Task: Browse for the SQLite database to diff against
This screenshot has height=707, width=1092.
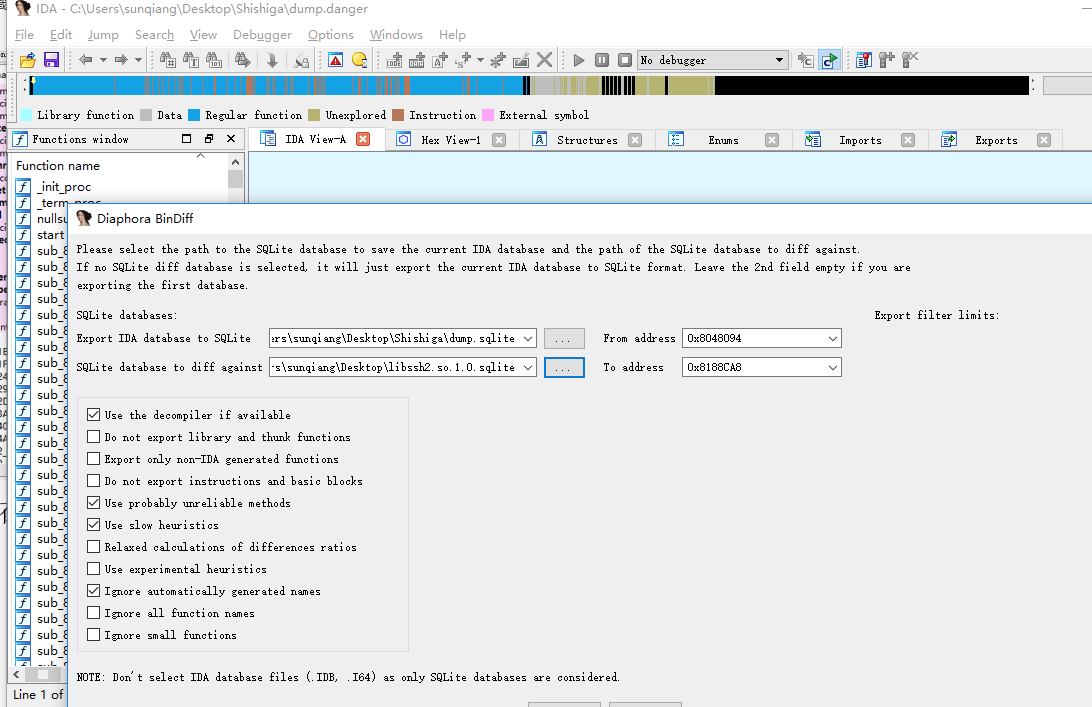Action: click(564, 367)
